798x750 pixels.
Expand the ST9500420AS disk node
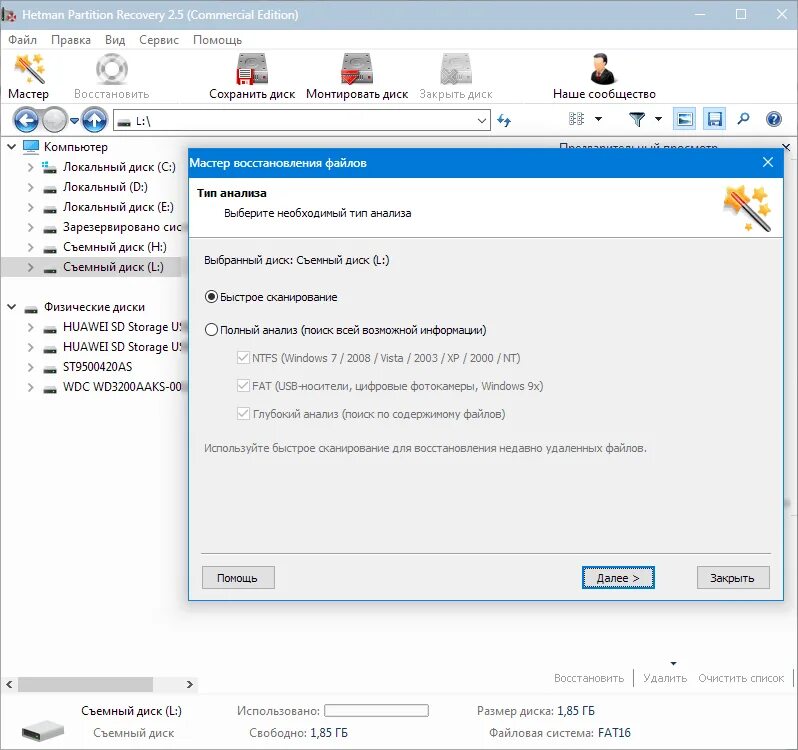tap(31, 367)
